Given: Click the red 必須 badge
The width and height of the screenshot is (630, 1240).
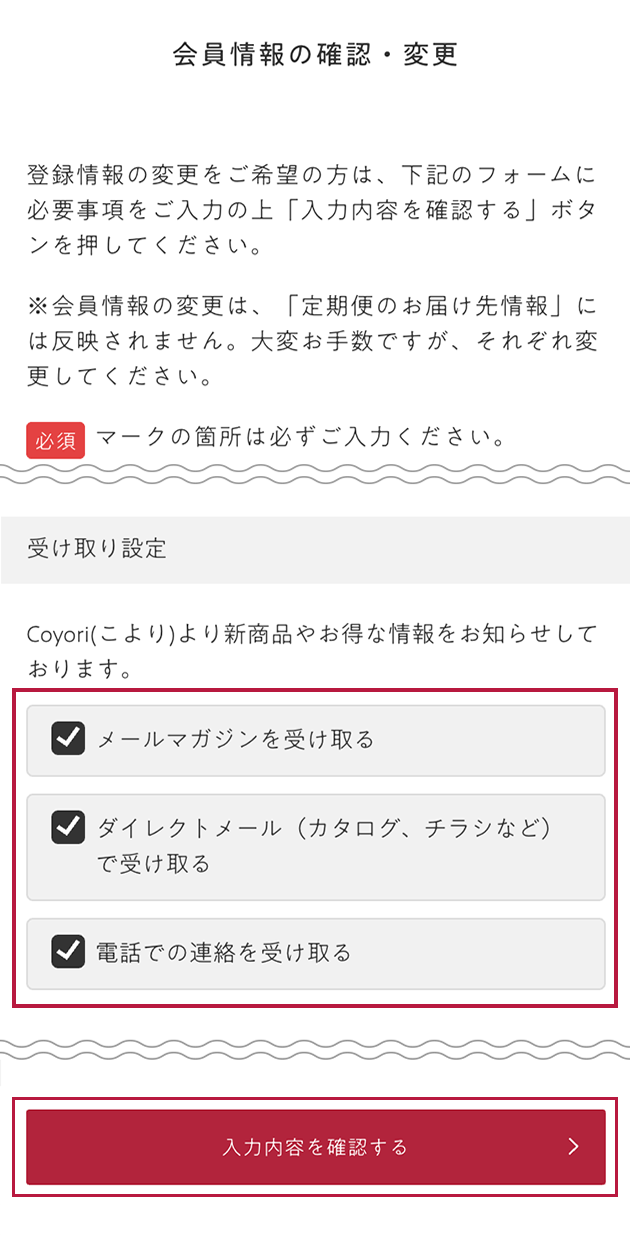Looking at the screenshot, I should click(56, 440).
